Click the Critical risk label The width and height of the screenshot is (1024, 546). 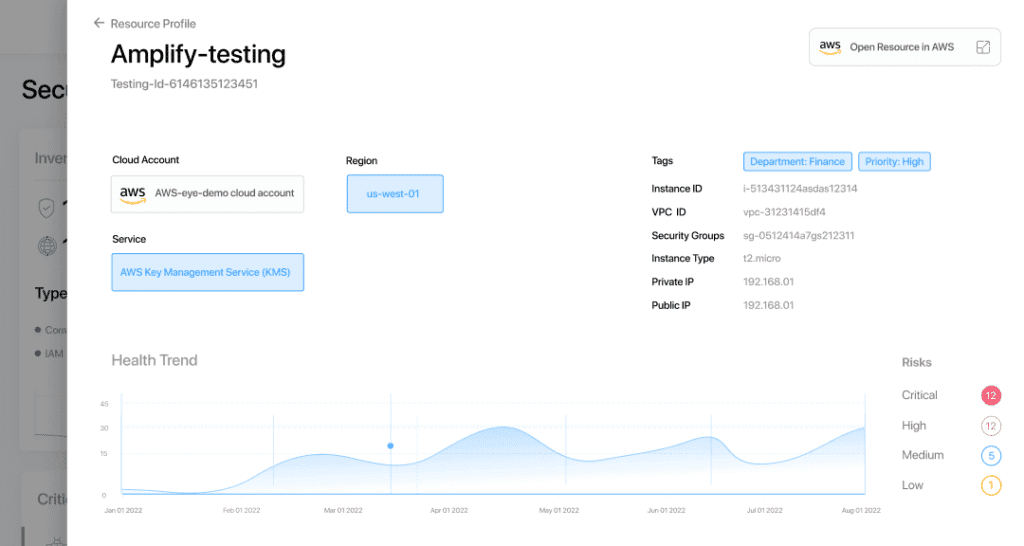coord(920,395)
